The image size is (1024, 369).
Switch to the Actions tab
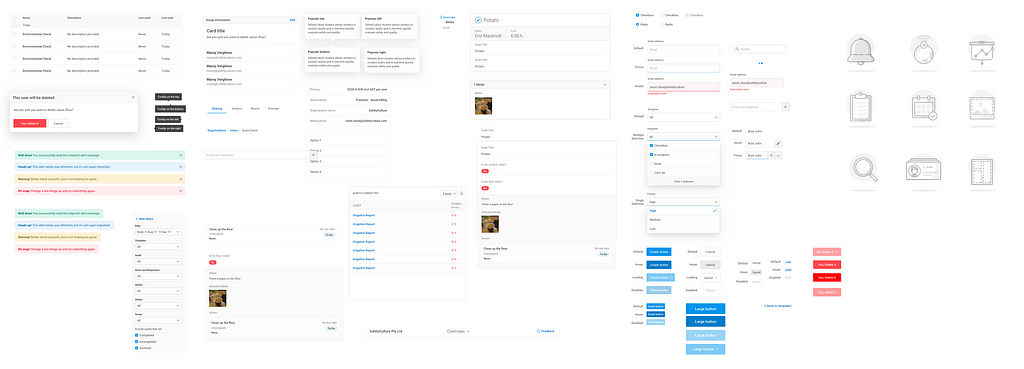click(x=237, y=108)
